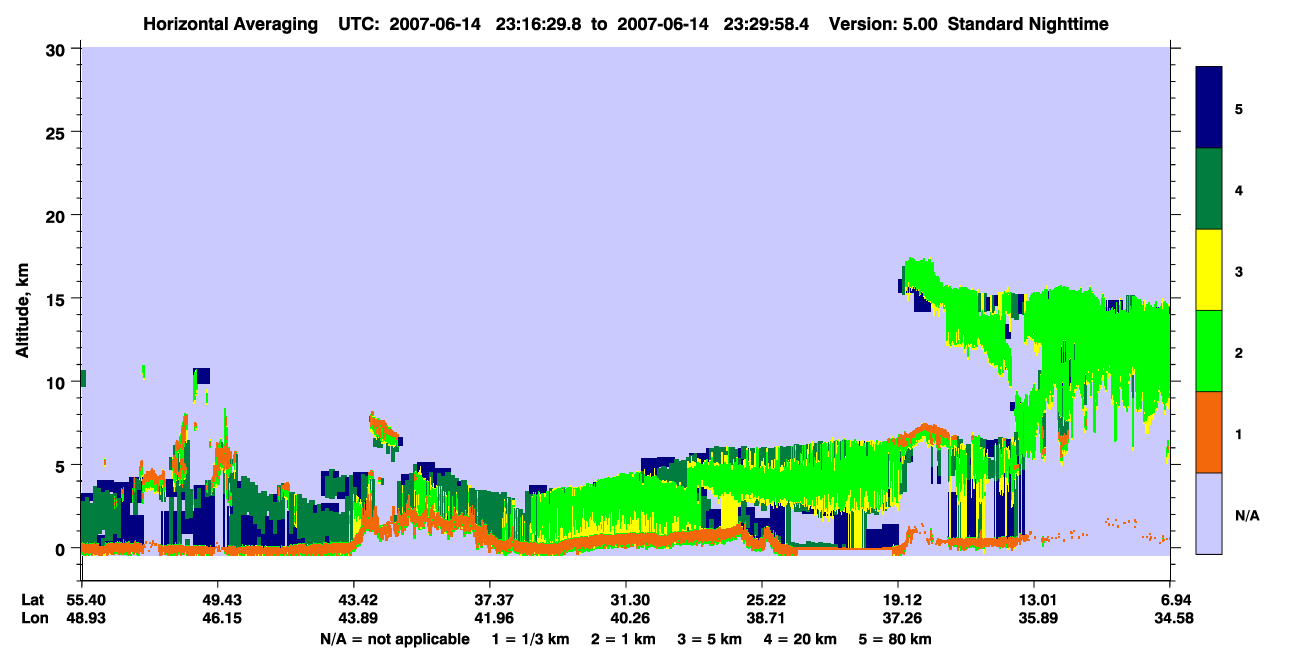This screenshot has height=667, width=1300.
Task: Click the 'Lon' row label
Action: [33, 619]
